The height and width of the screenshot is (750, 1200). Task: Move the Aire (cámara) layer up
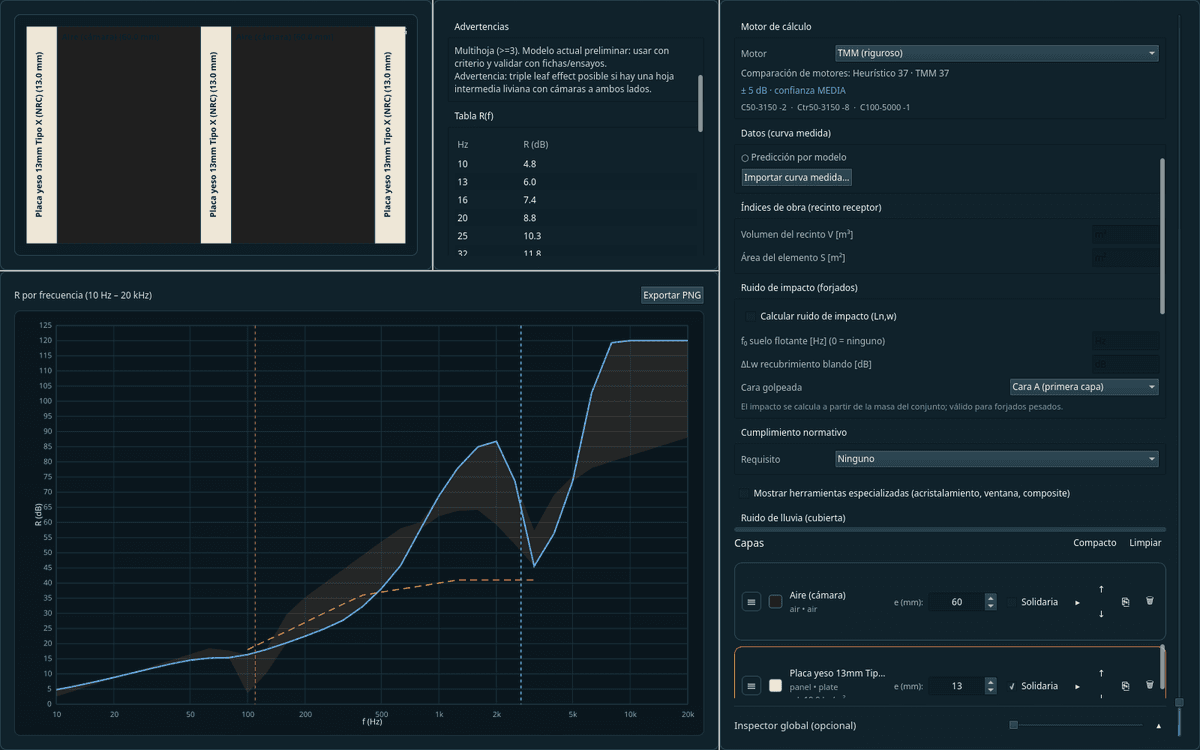[1101, 589]
